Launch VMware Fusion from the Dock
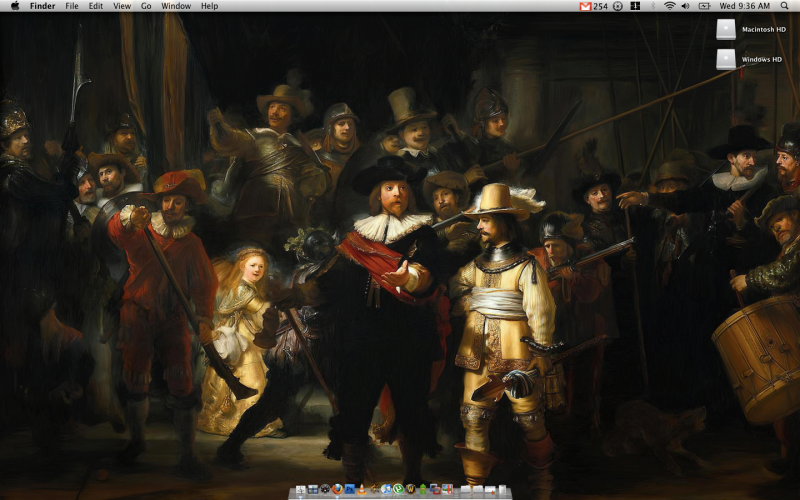 pyautogui.click(x=435, y=489)
